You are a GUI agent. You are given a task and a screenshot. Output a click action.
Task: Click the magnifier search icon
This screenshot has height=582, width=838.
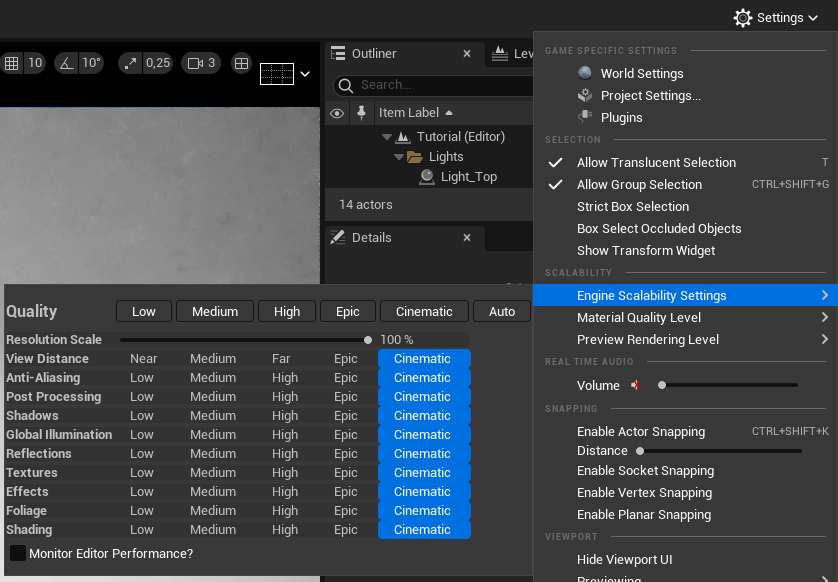[346, 86]
